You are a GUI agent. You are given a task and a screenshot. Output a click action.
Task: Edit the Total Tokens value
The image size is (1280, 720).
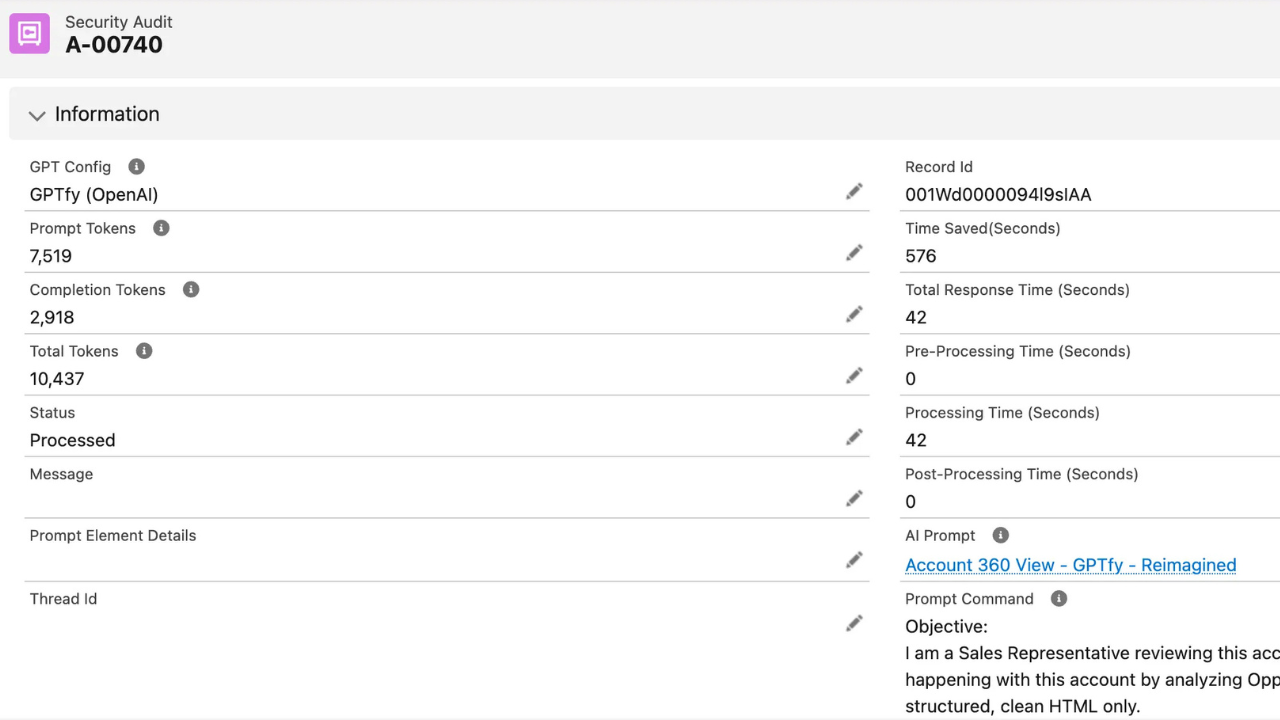click(x=853, y=376)
